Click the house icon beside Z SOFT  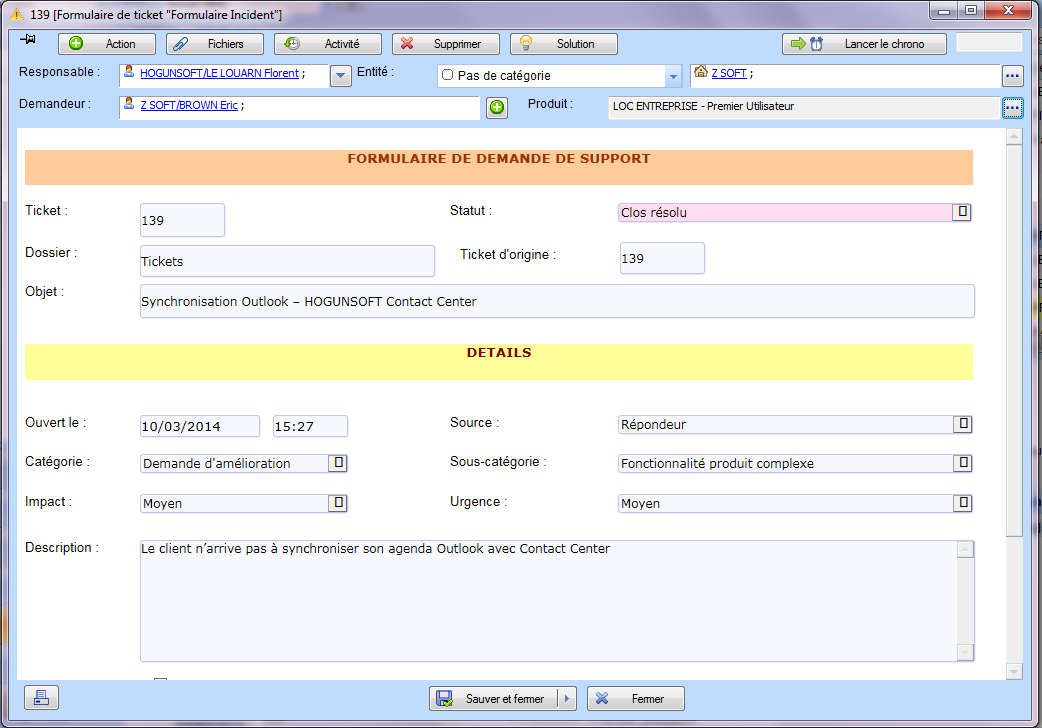pos(700,71)
